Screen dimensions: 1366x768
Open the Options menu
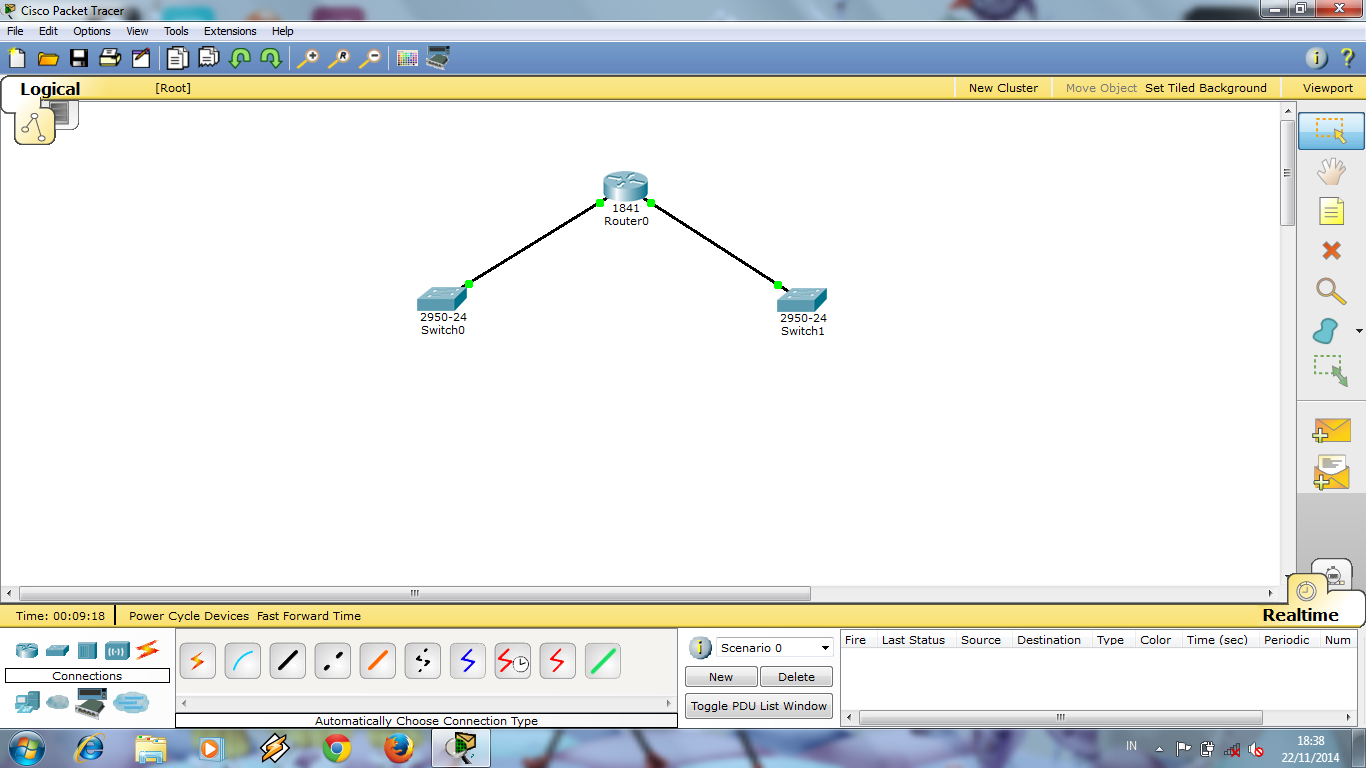point(91,31)
